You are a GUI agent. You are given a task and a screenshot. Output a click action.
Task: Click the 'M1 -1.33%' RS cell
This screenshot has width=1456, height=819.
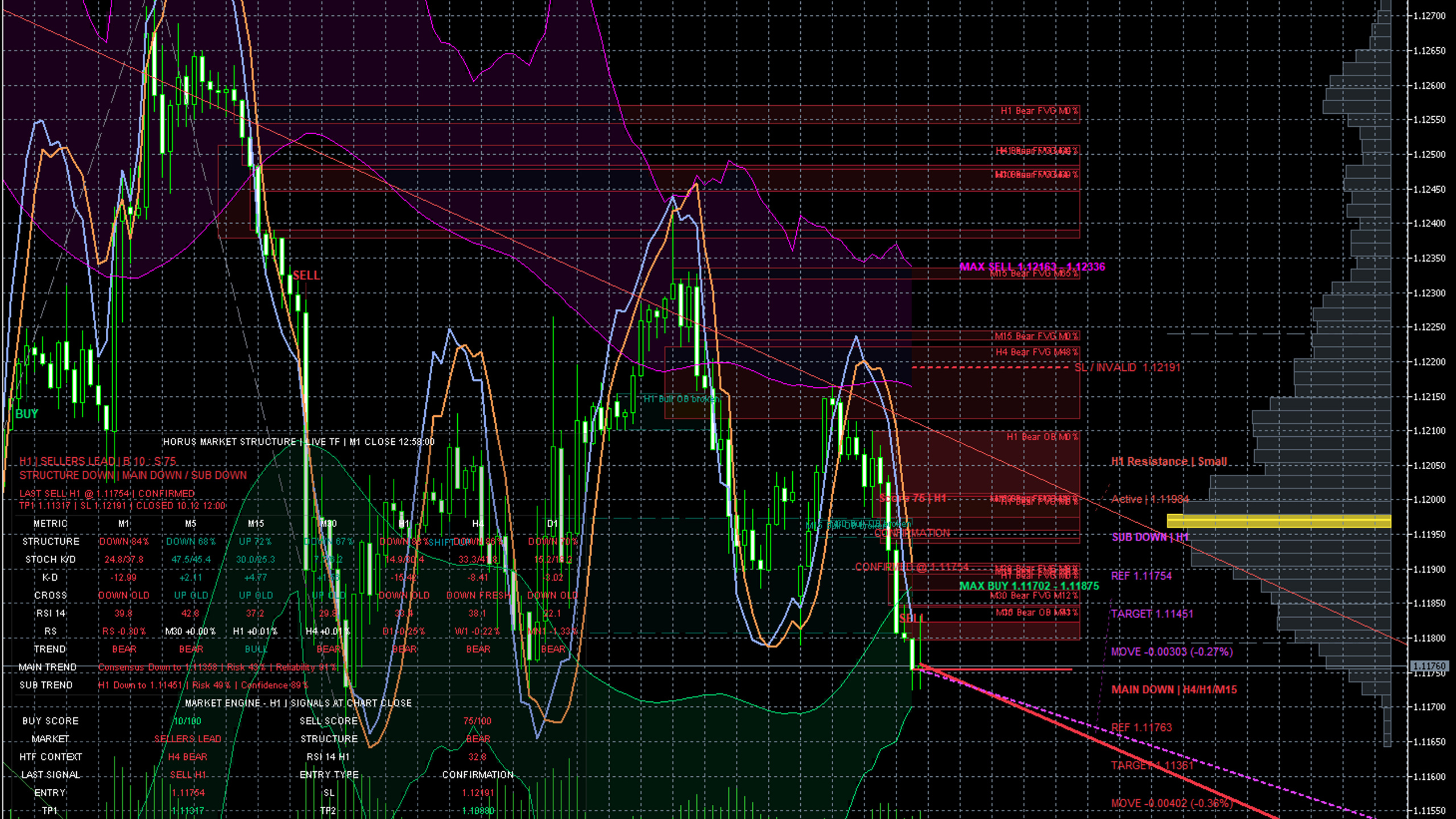(552, 631)
